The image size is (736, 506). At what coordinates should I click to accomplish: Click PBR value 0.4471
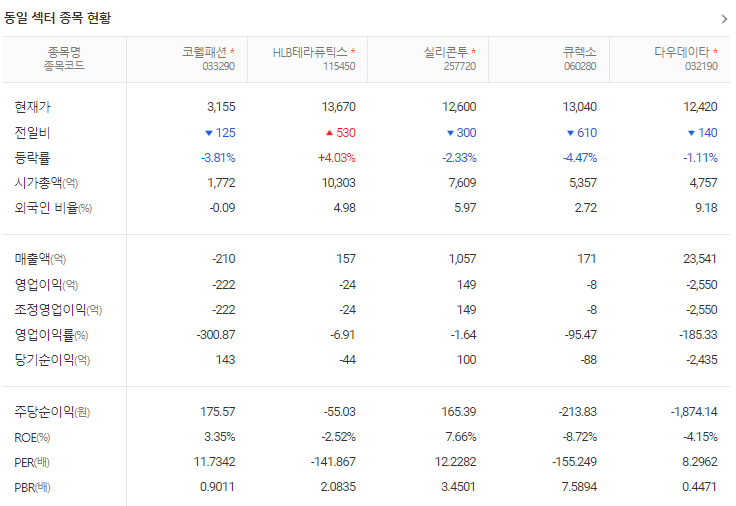[699, 487]
